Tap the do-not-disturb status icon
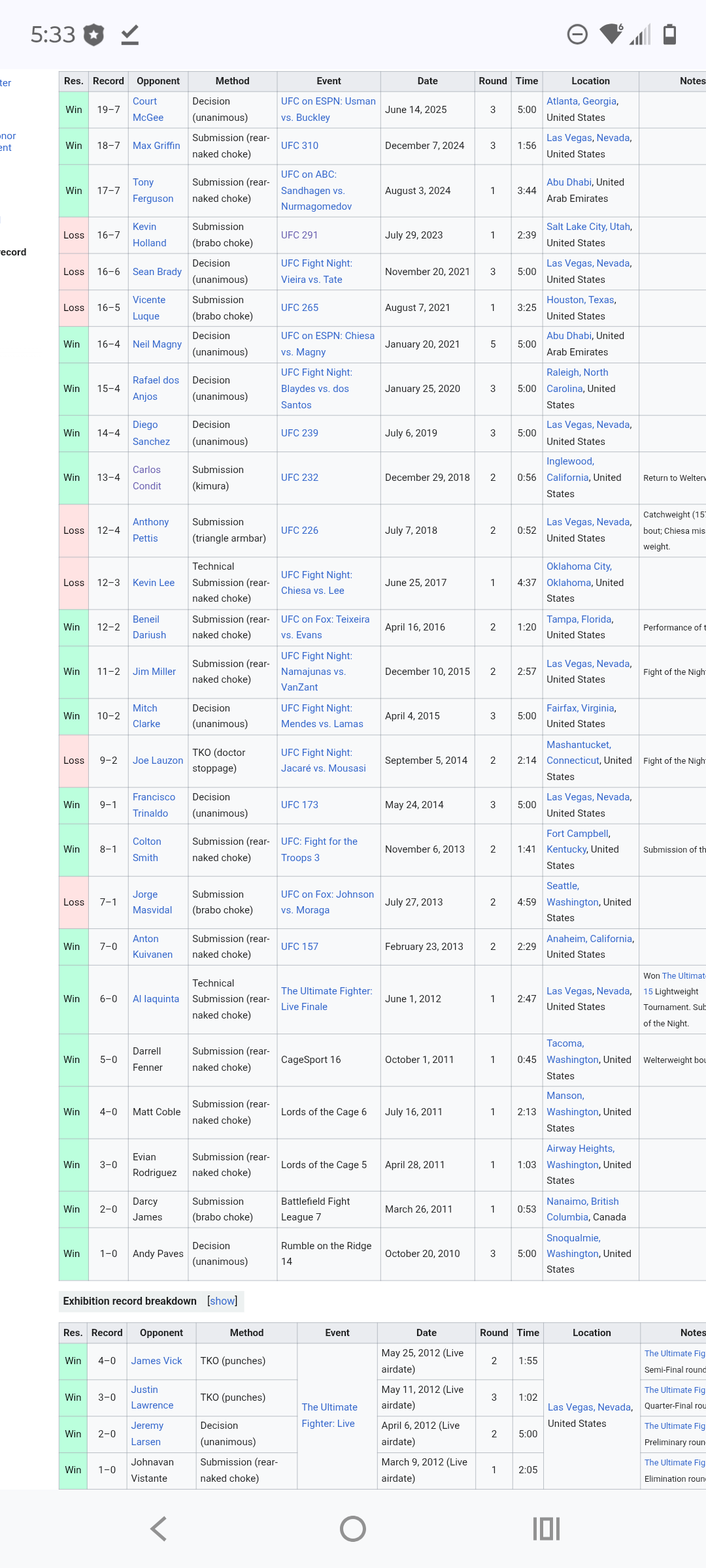 (577, 34)
